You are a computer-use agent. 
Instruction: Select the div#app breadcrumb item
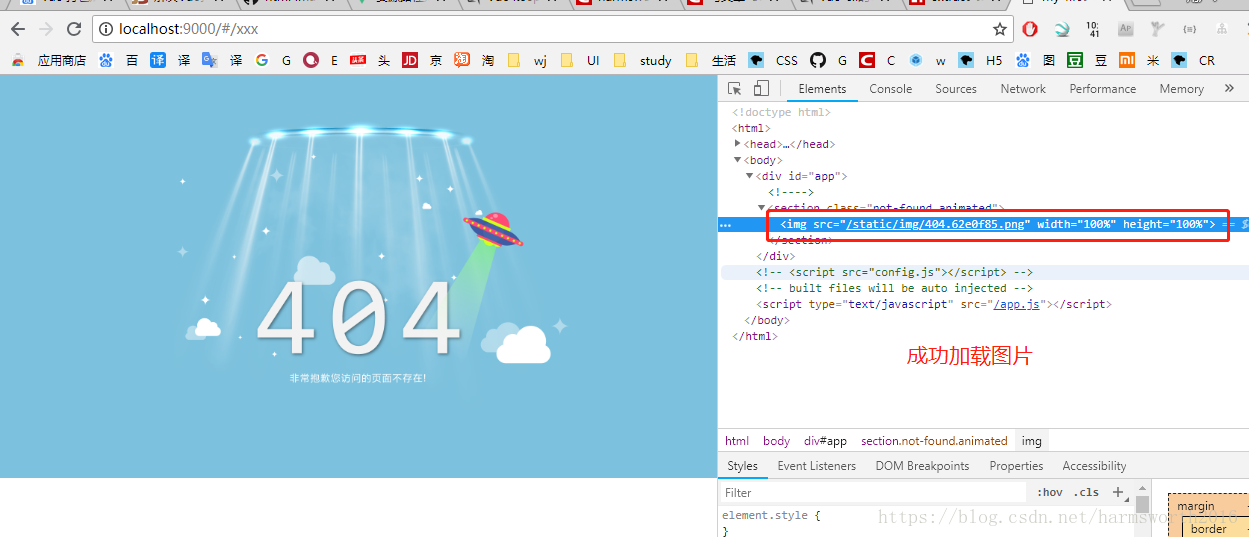pyautogui.click(x=825, y=441)
